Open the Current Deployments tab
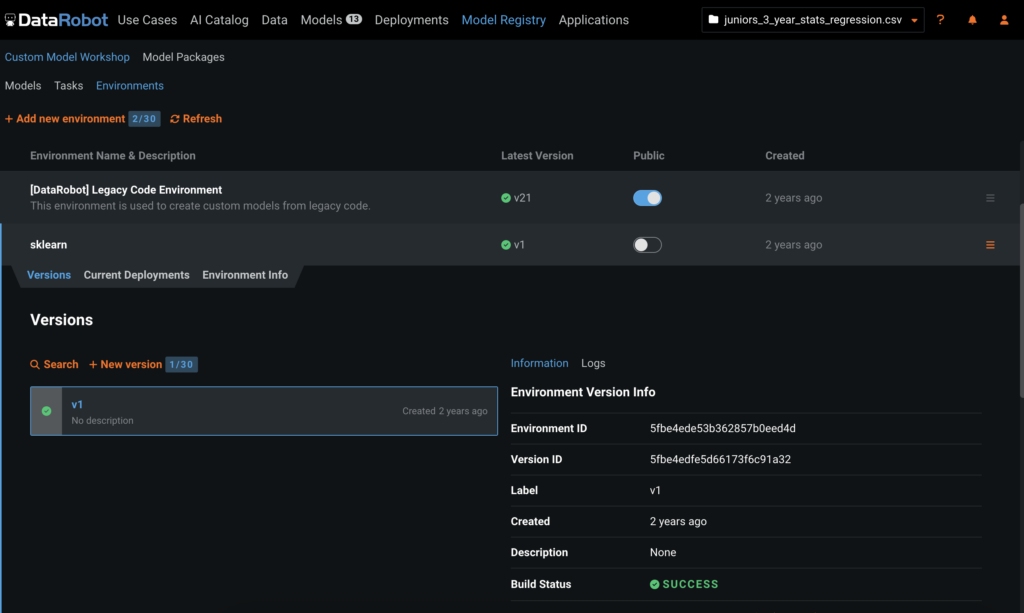This screenshot has height=613, width=1024. tap(136, 273)
